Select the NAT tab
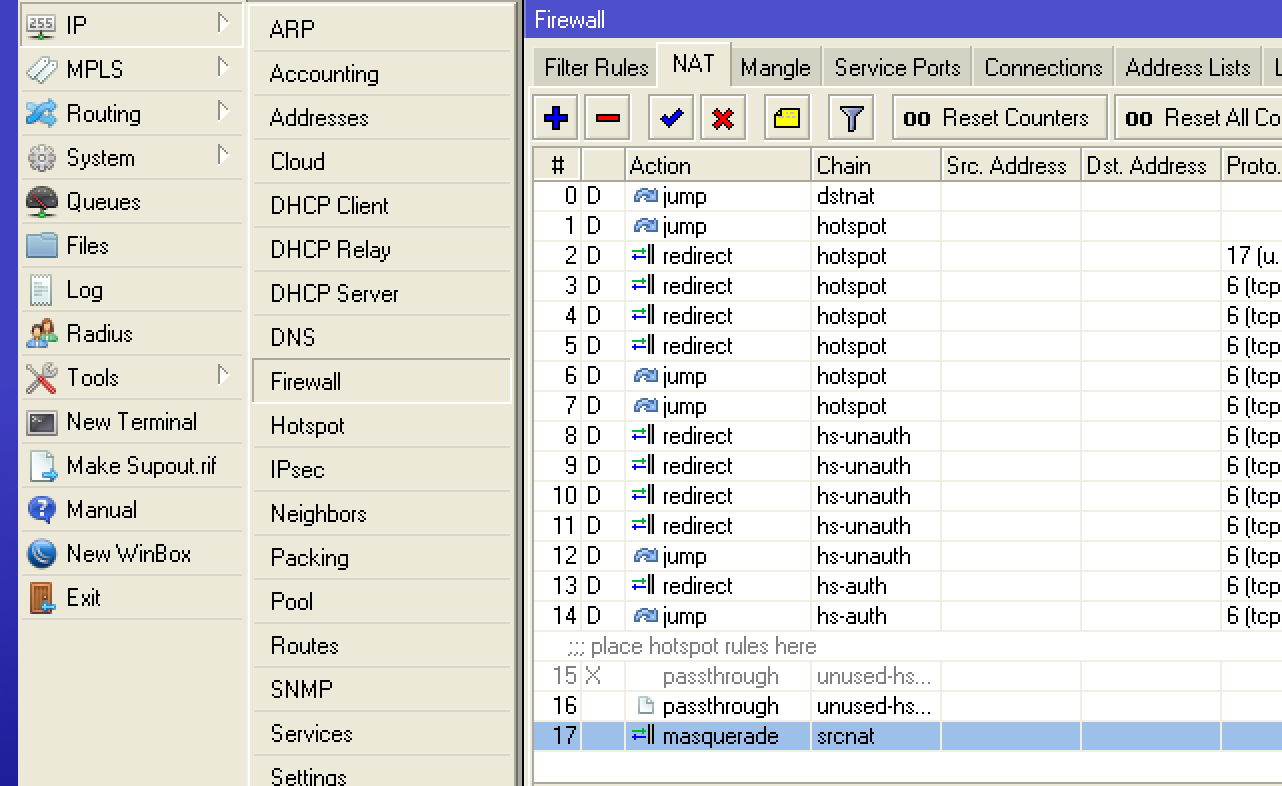The width and height of the screenshot is (1282, 786). pos(693,64)
